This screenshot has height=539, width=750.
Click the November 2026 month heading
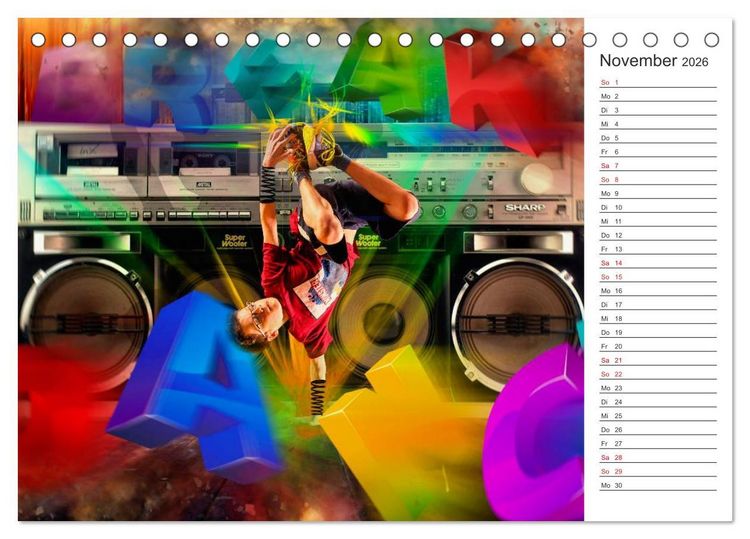point(653,61)
